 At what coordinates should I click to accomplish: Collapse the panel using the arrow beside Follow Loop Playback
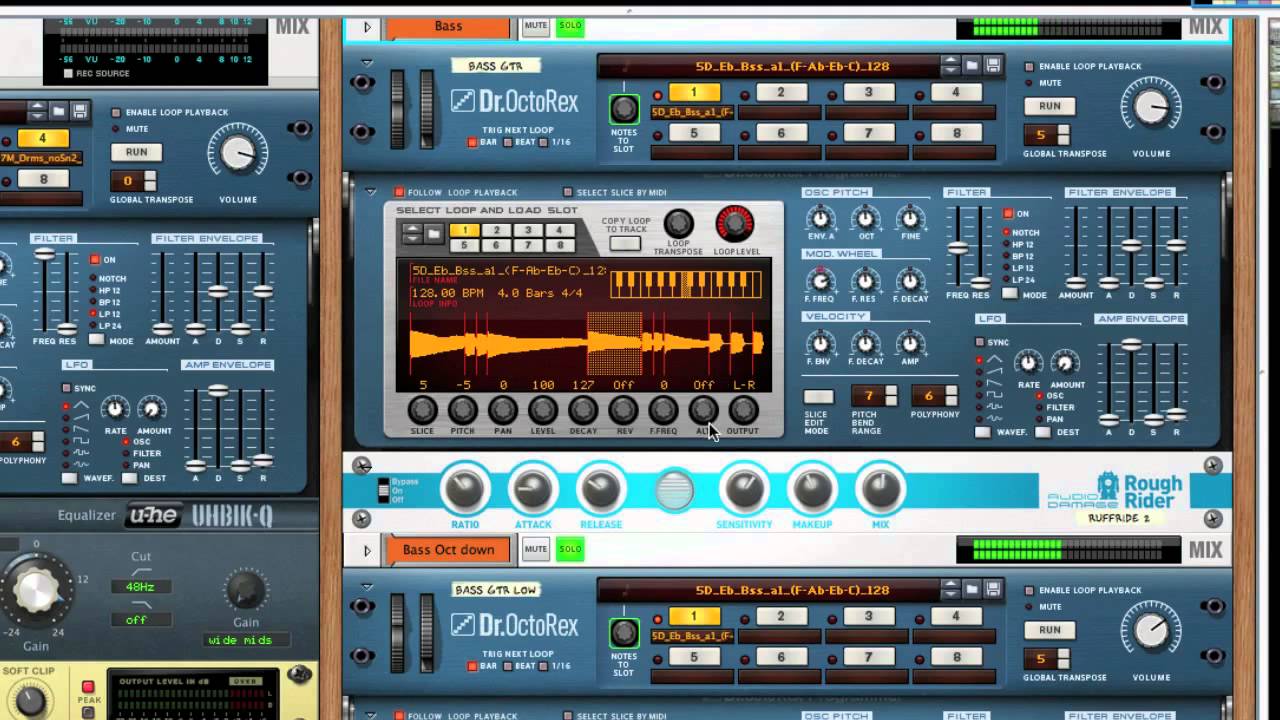click(371, 192)
